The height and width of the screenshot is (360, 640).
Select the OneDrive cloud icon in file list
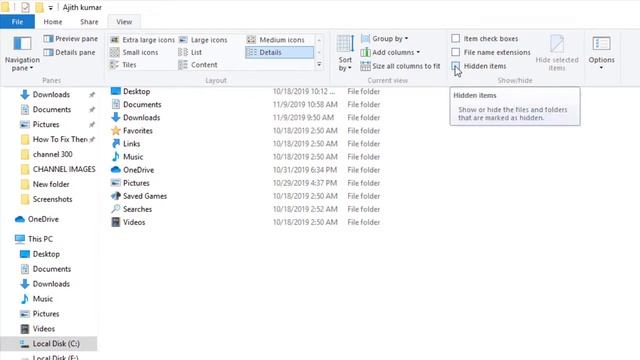point(116,169)
